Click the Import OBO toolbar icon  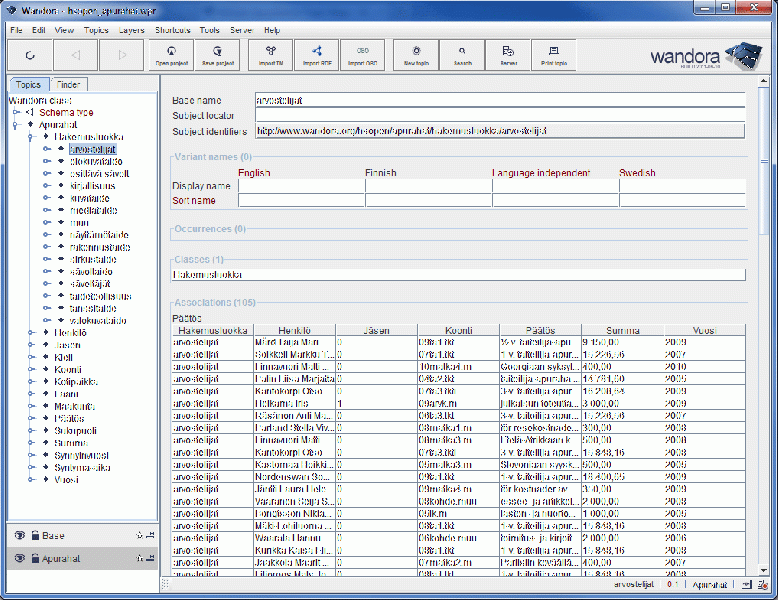point(362,54)
